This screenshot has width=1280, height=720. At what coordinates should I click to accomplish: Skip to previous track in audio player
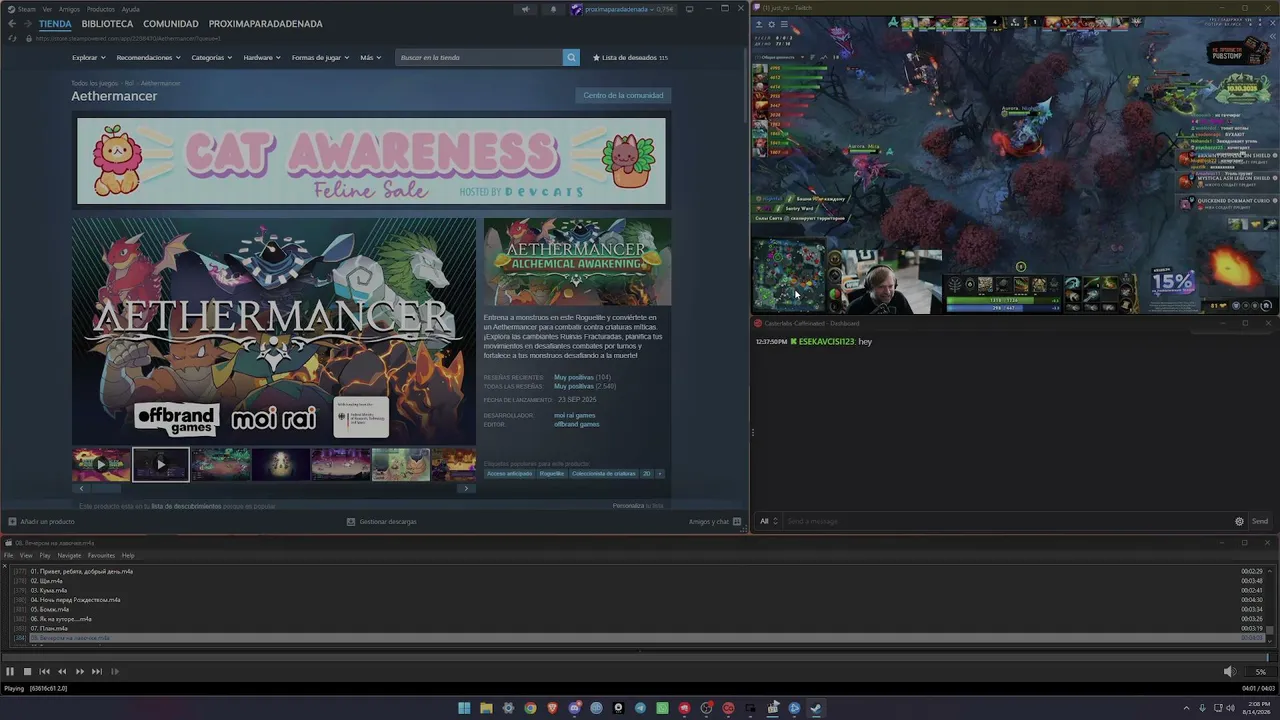pyautogui.click(x=44, y=672)
